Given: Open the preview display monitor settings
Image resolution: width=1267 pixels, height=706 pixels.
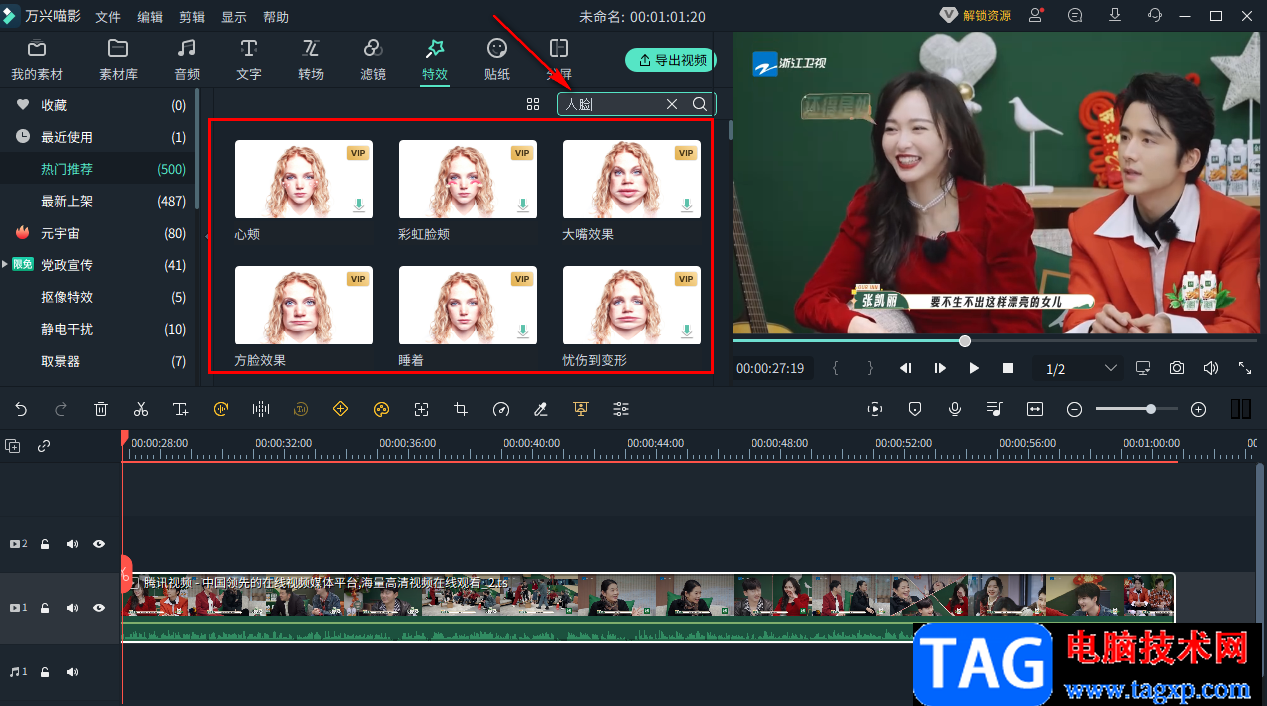Looking at the screenshot, I should point(1143,368).
